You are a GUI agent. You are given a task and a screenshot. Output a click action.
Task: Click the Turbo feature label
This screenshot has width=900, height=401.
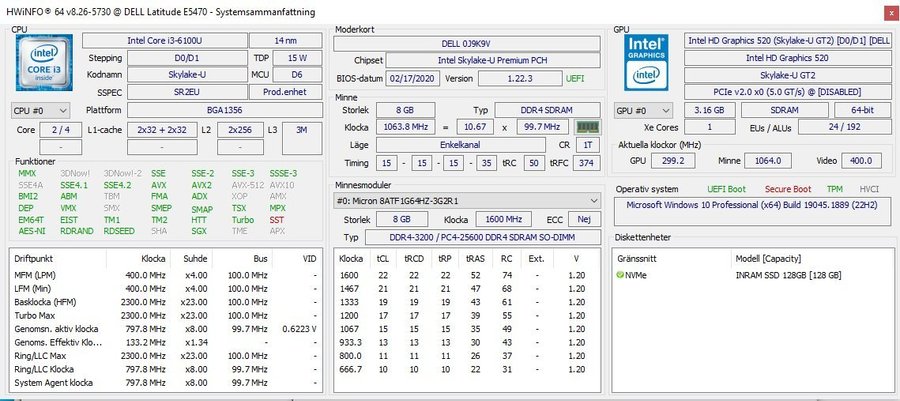243,220
